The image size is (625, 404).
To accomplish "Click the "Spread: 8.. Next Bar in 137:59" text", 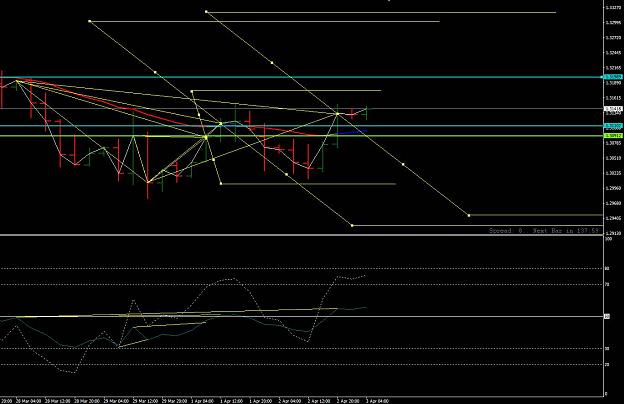I will [544, 231].
